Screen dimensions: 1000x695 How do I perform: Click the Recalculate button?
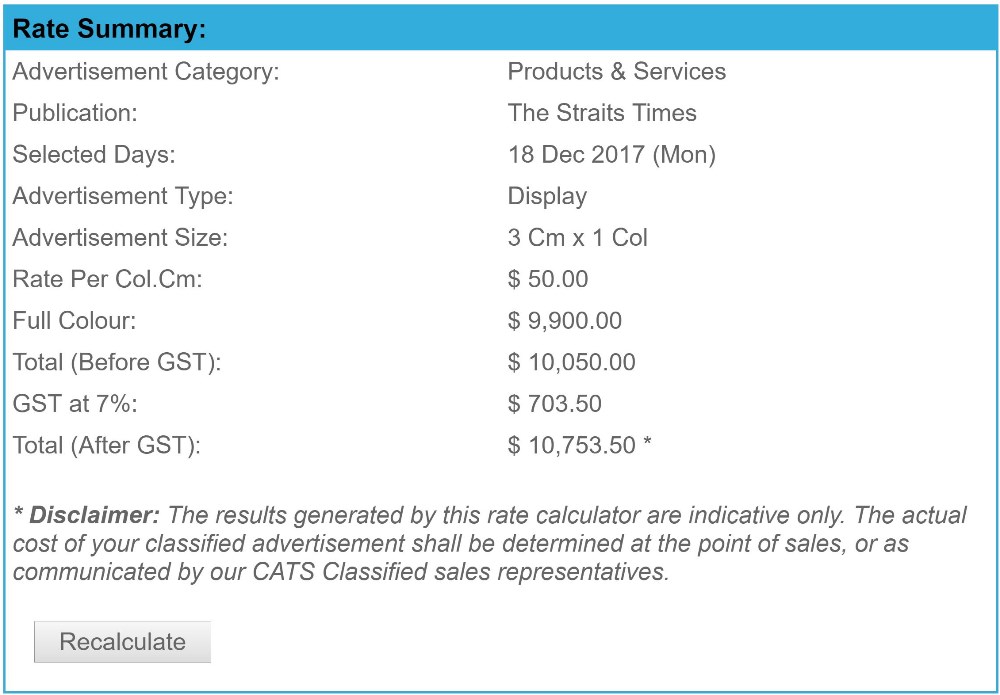[122, 641]
